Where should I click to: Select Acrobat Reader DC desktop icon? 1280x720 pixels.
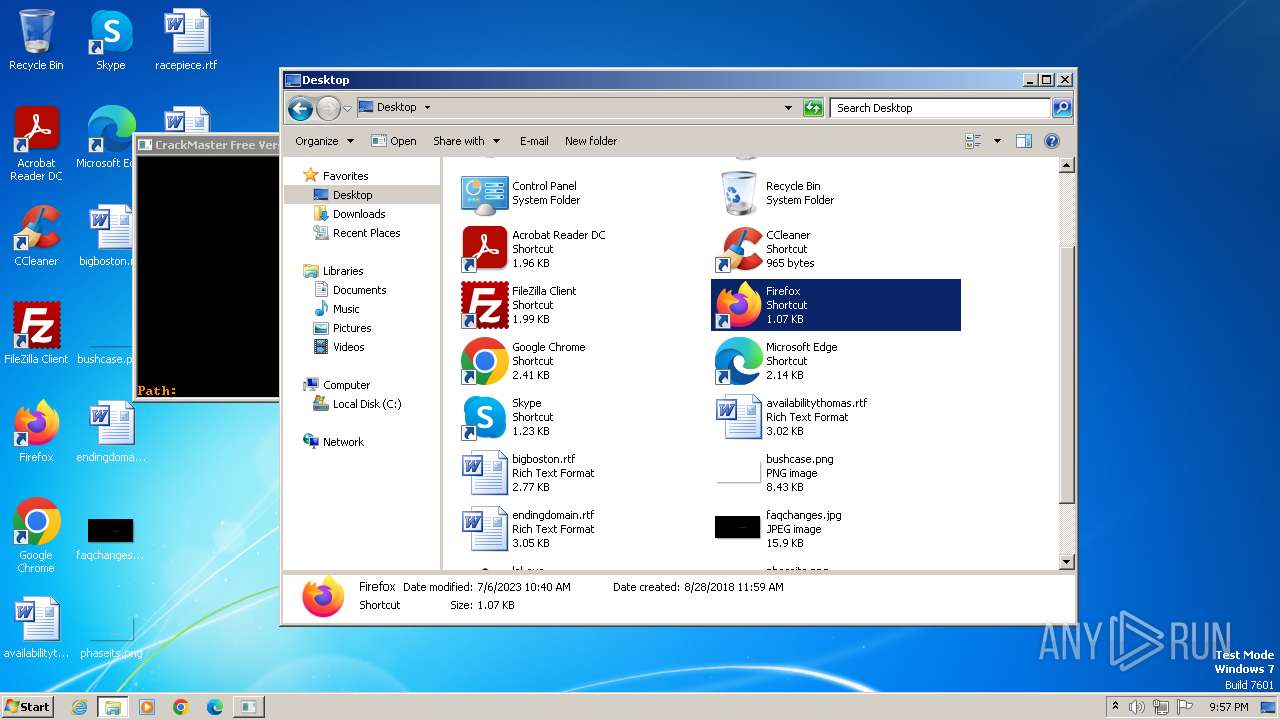point(36,145)
